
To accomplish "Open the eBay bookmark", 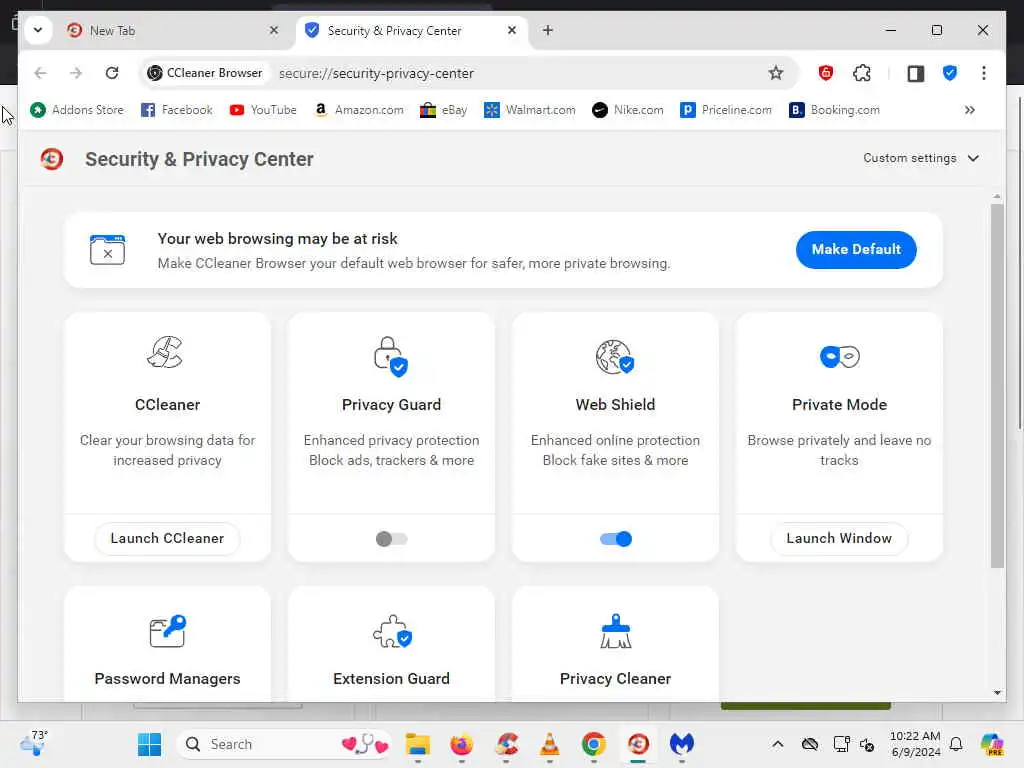I will pos(443,110).
